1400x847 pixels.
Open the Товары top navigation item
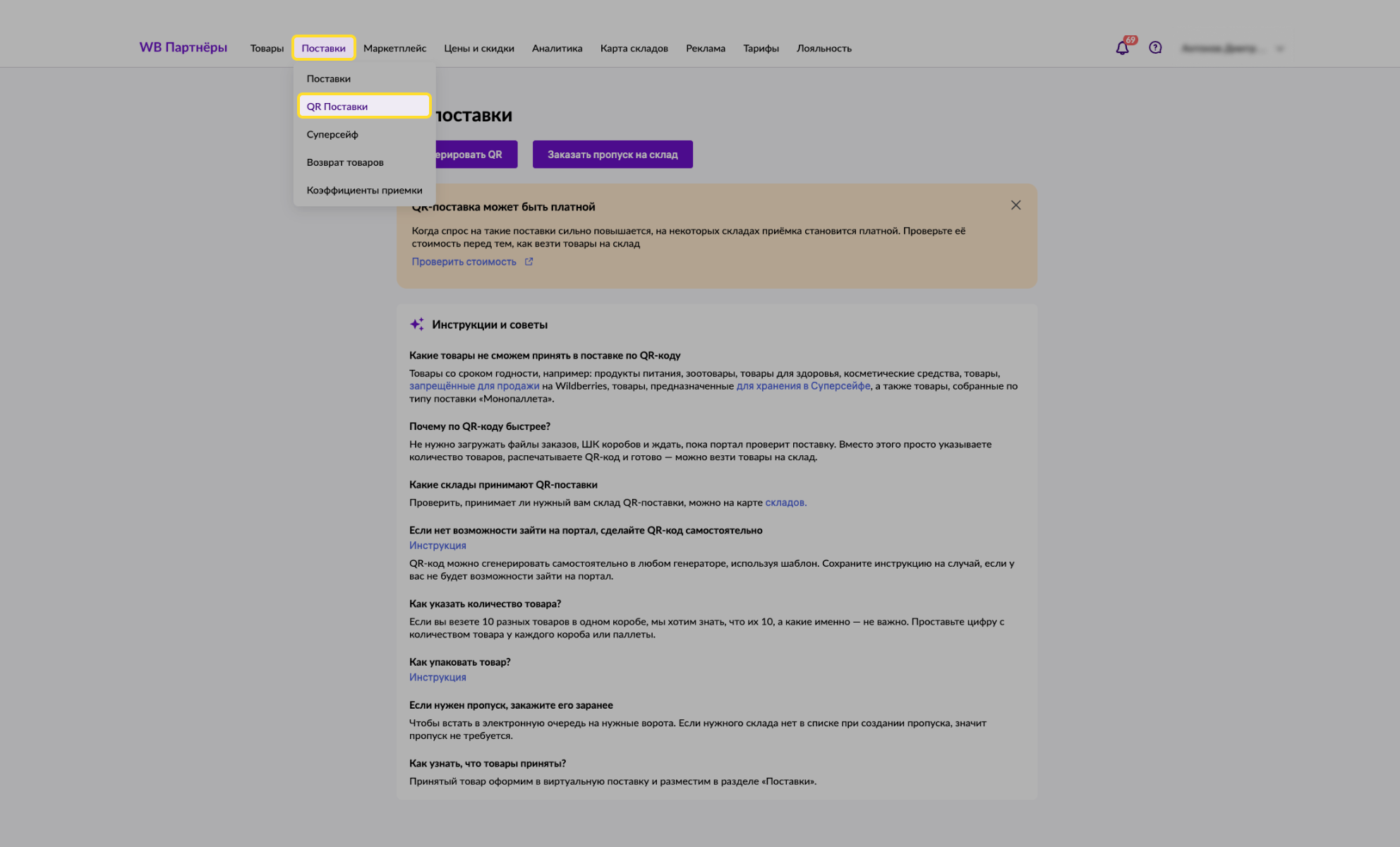coord(267,49)
